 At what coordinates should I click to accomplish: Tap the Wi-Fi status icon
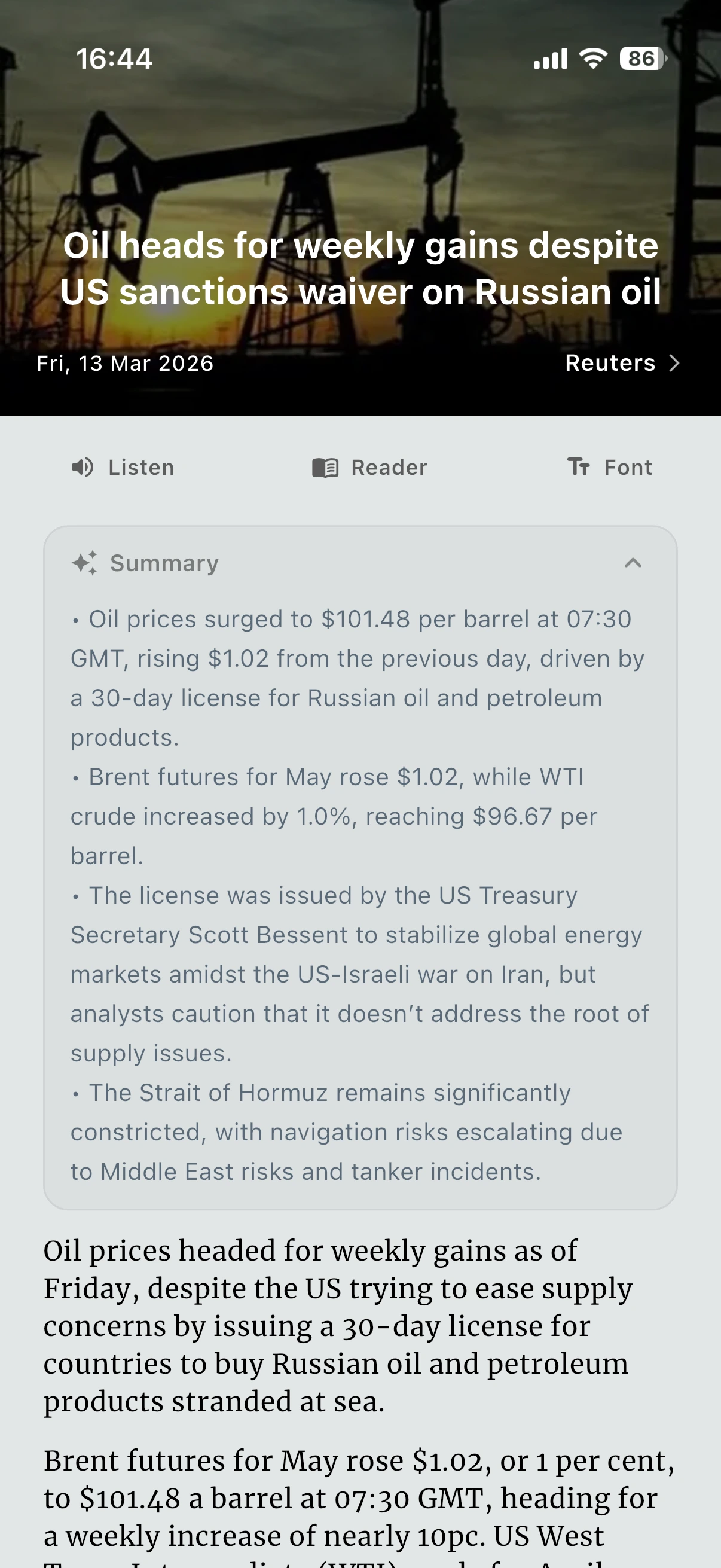[593, 59]
